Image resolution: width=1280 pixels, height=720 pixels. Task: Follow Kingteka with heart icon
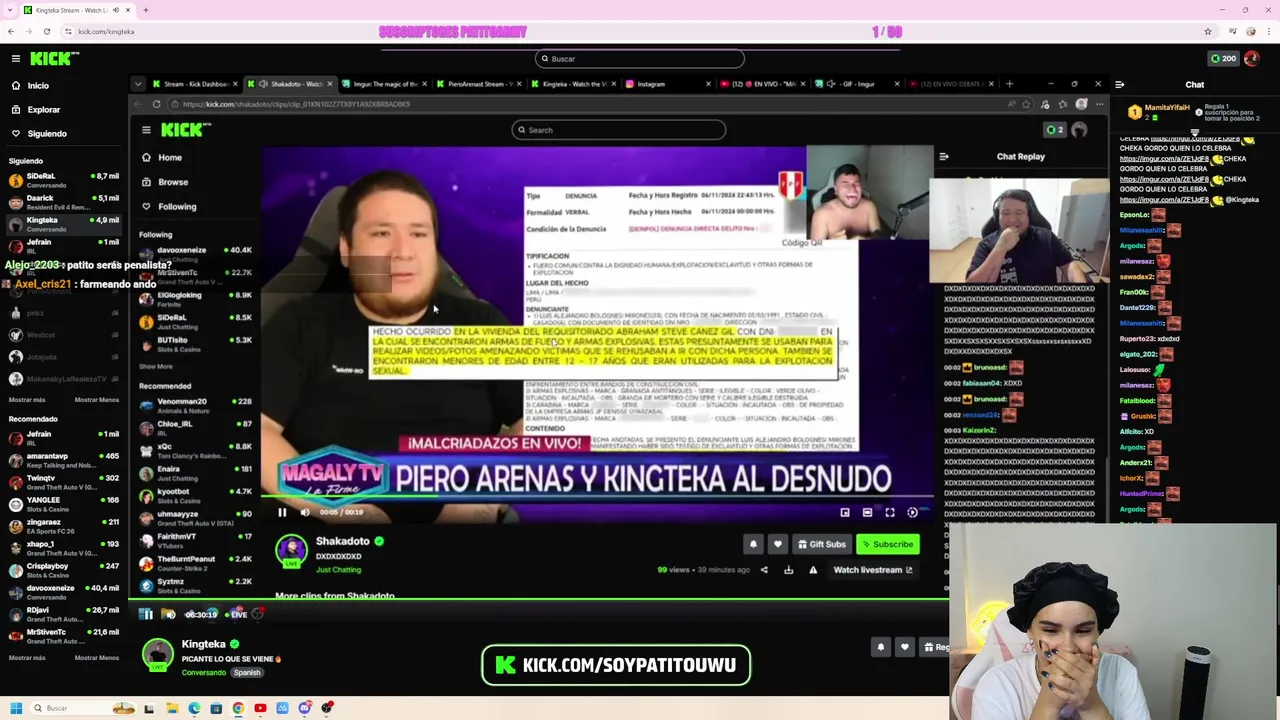coord(905,648)
